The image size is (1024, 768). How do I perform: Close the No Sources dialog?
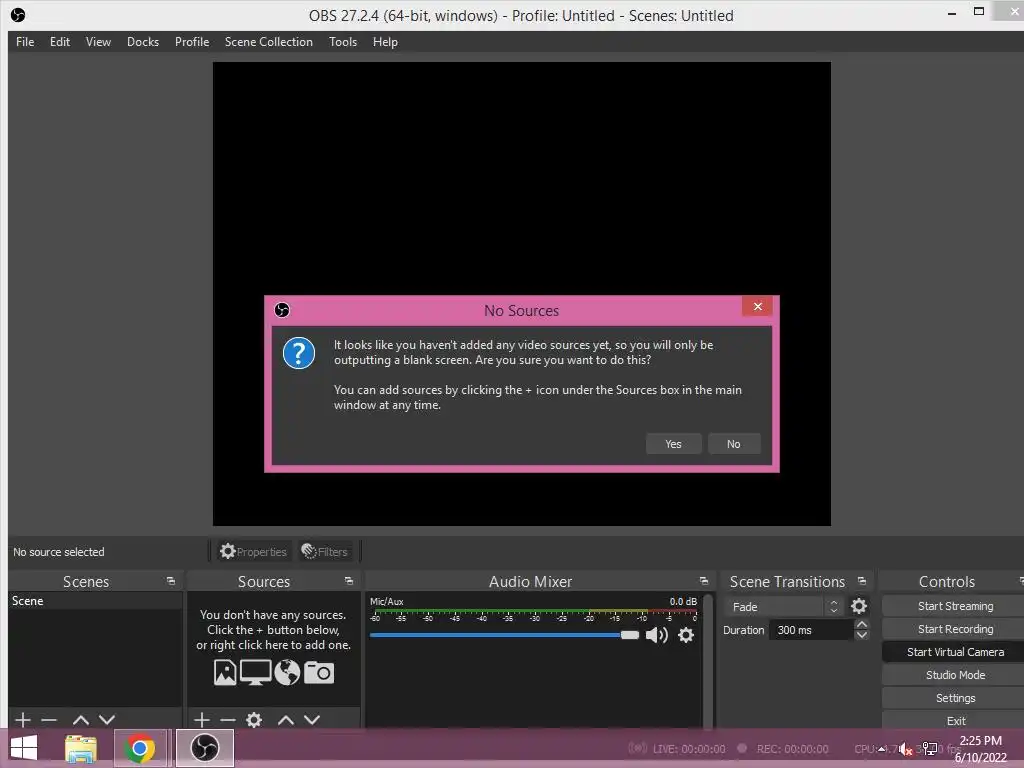tap(758, 306)
